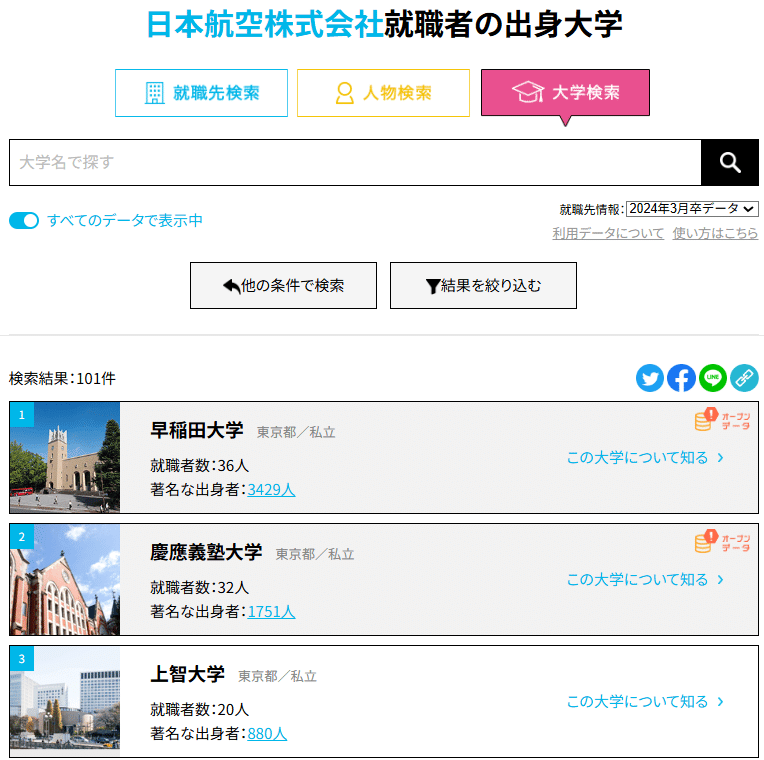
Task: Click 上智大学 name heading
Action: (188, 674)
